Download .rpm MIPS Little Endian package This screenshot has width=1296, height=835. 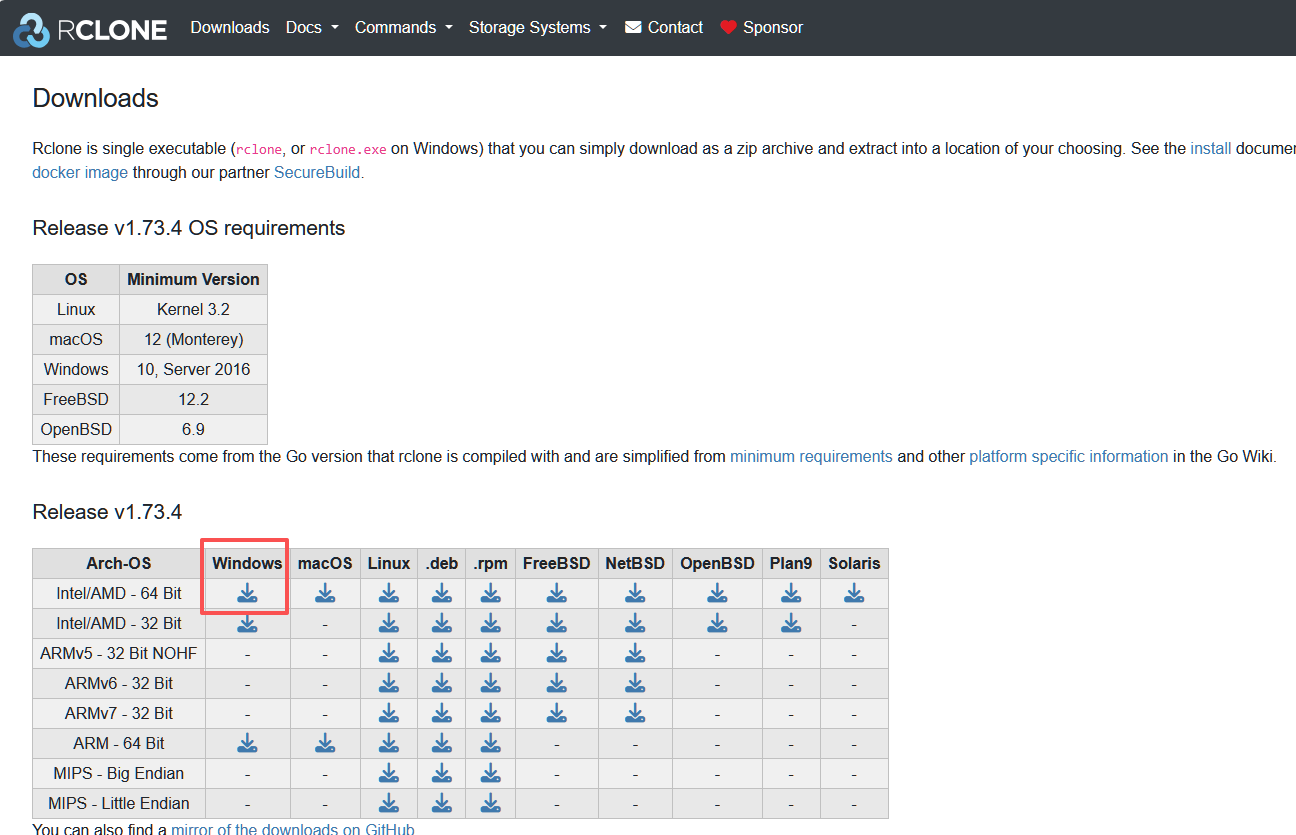tap(490, 804)
